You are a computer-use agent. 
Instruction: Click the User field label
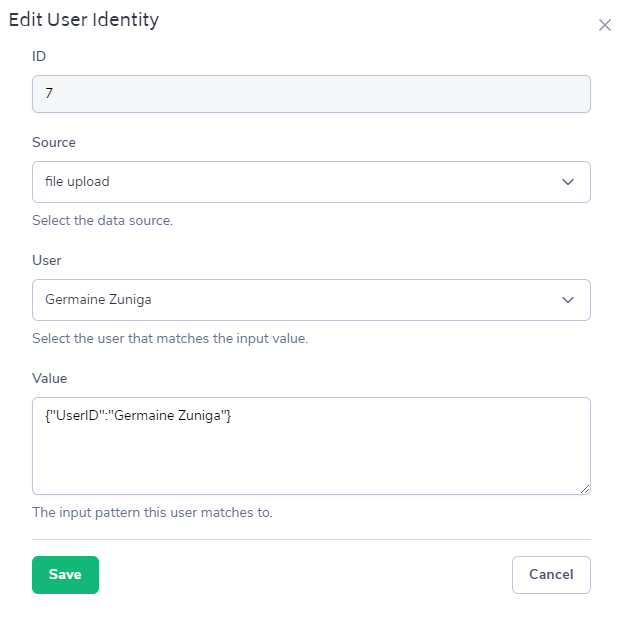[x=47, y=260]
